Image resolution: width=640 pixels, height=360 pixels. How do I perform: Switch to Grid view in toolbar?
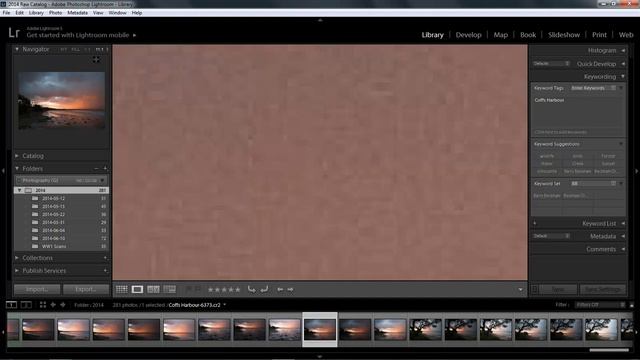[122, 289]
